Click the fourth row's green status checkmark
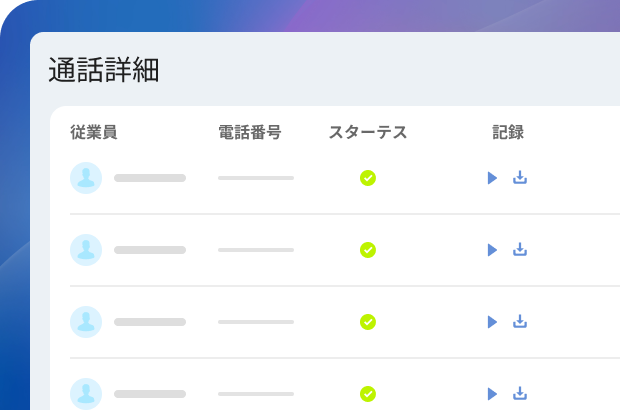This screenshot has width=620, height=410. pyautogui.click(x=368, y=394)
